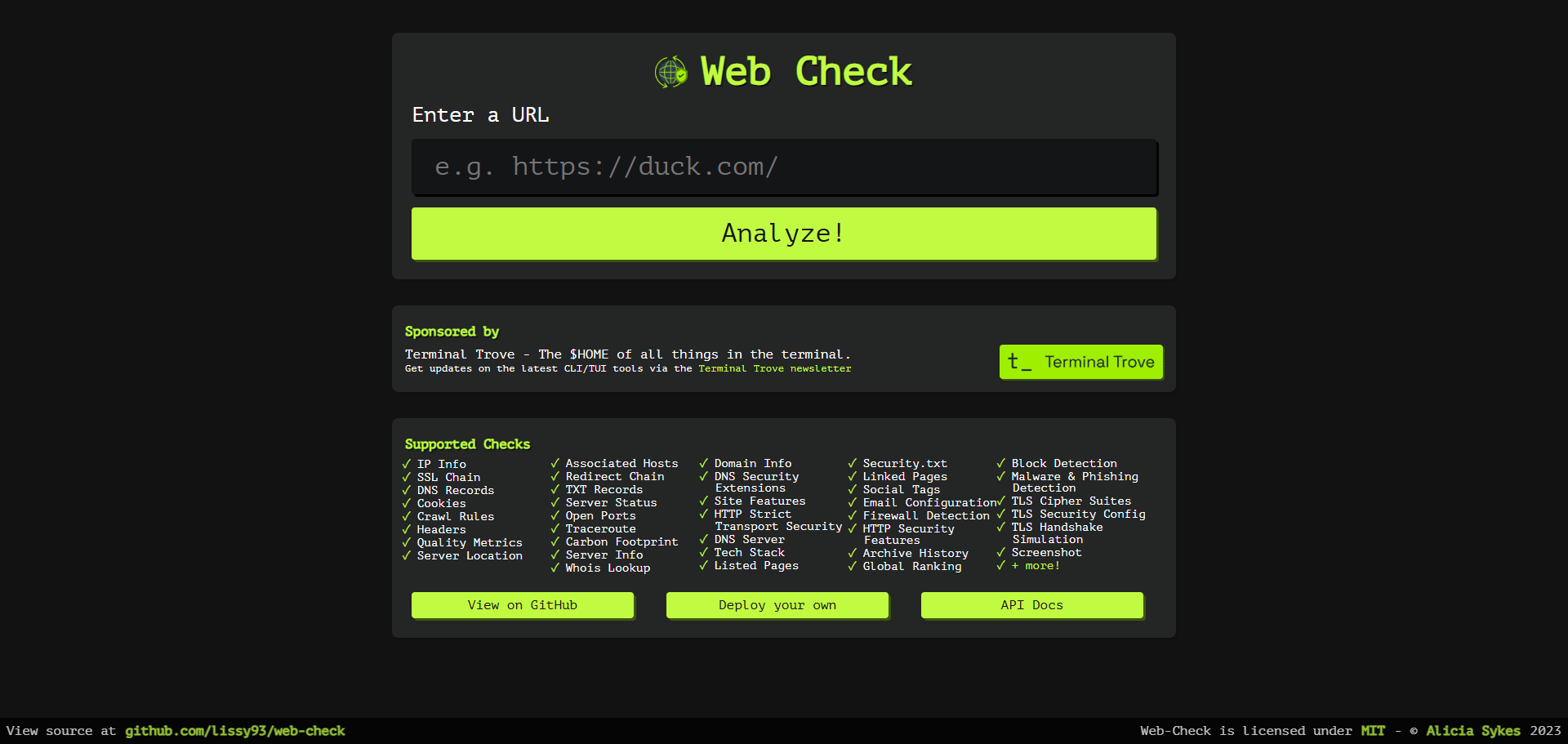Click the 'Sponsored by' heading
1568x744 pixels.
(452, 332)
